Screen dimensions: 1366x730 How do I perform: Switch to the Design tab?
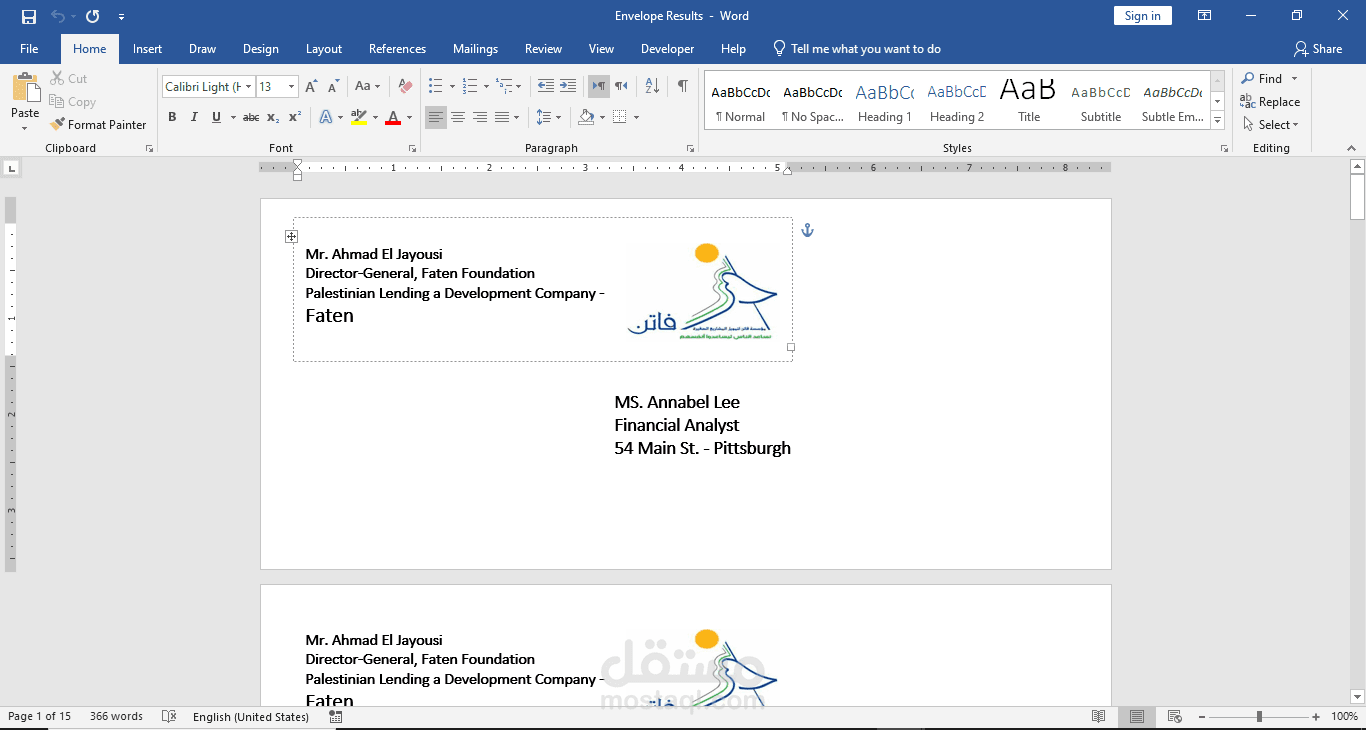[x=260, y=49]
